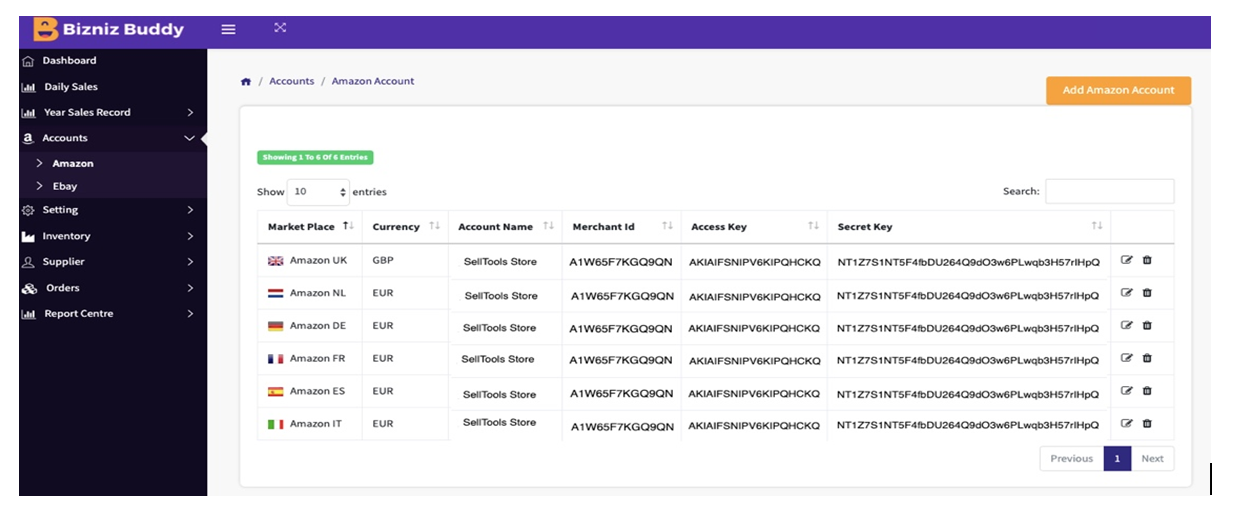
Task: Expand the Setting sidebar menu
Action: click(x=190, y=210)
